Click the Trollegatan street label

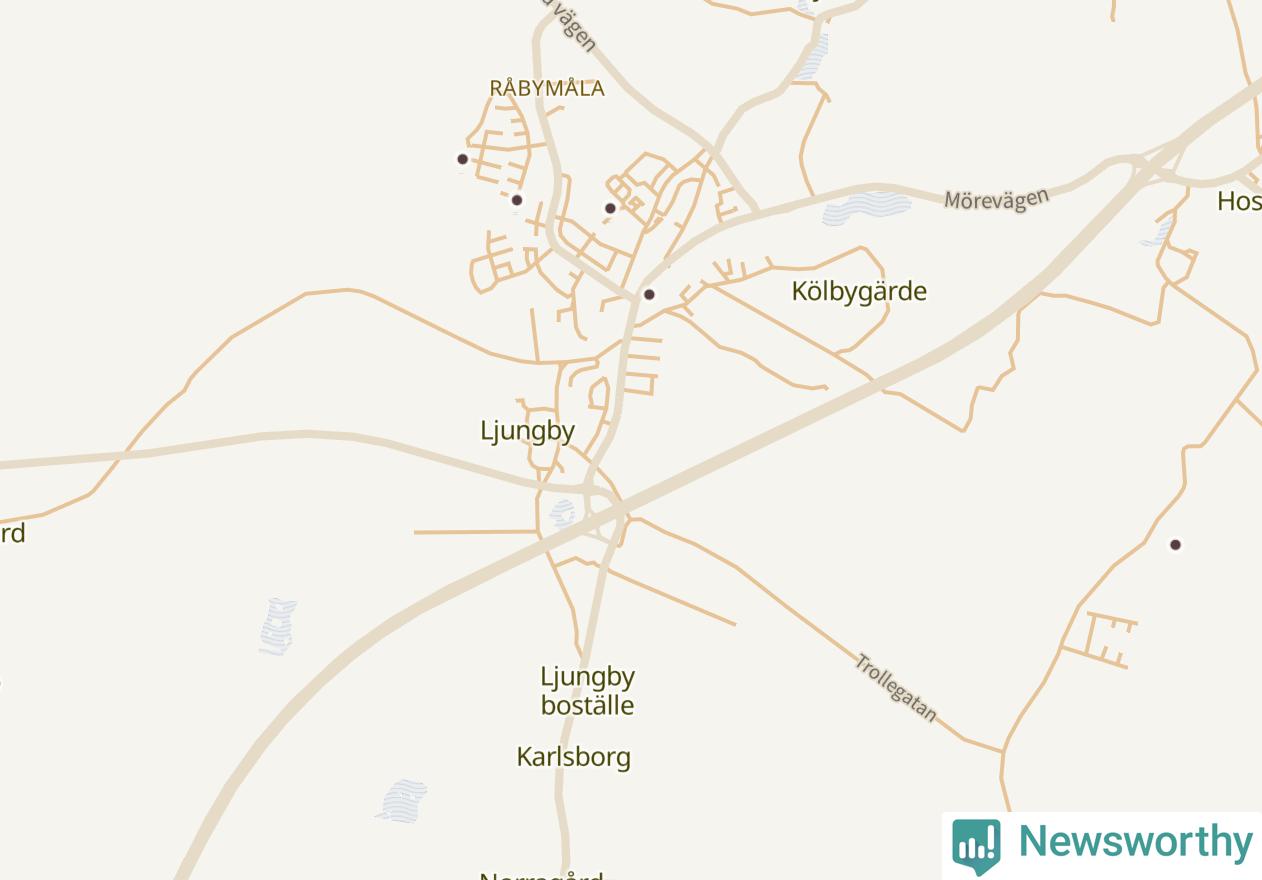point(896,688)
